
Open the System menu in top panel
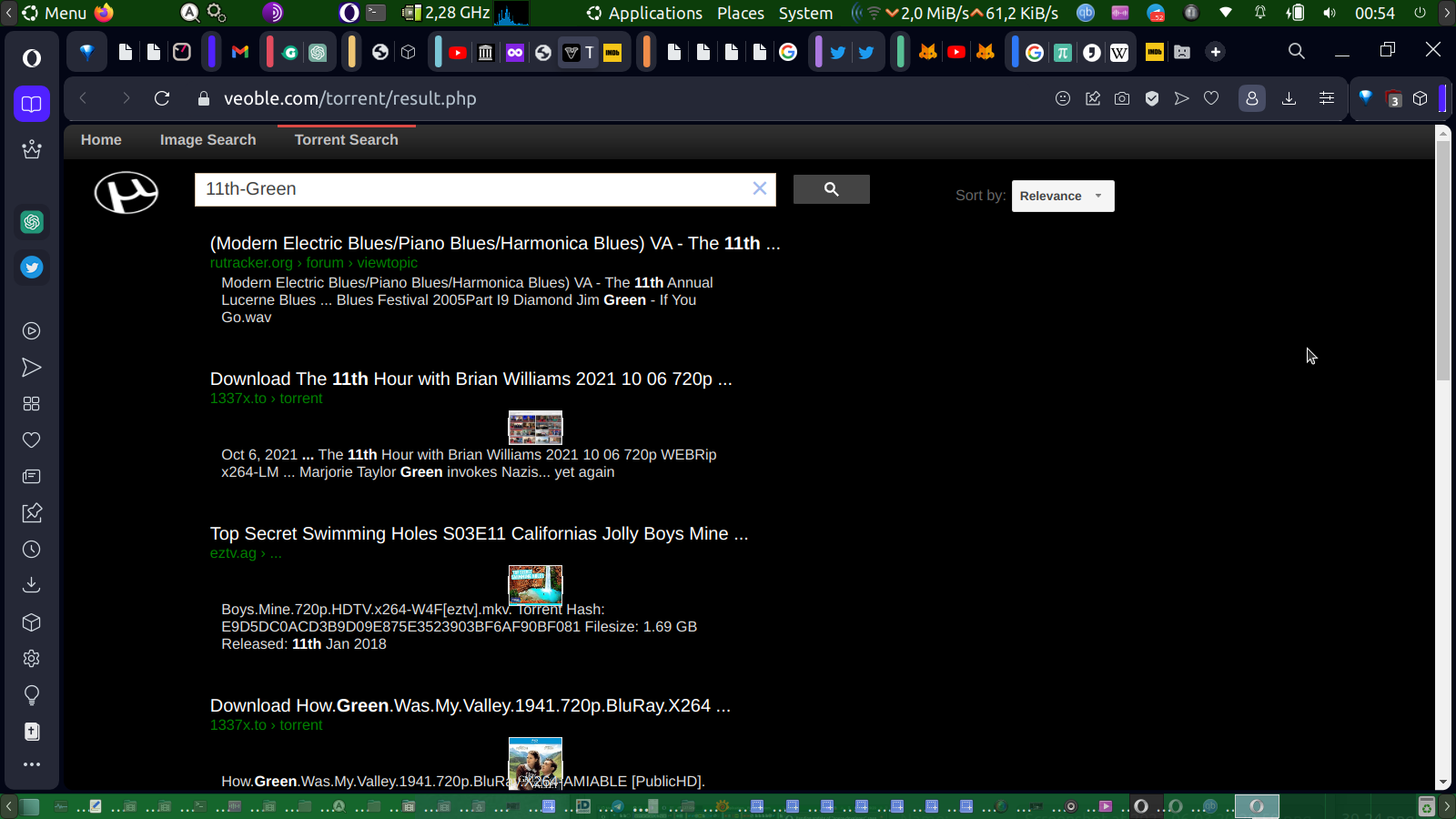coord(805,13)
